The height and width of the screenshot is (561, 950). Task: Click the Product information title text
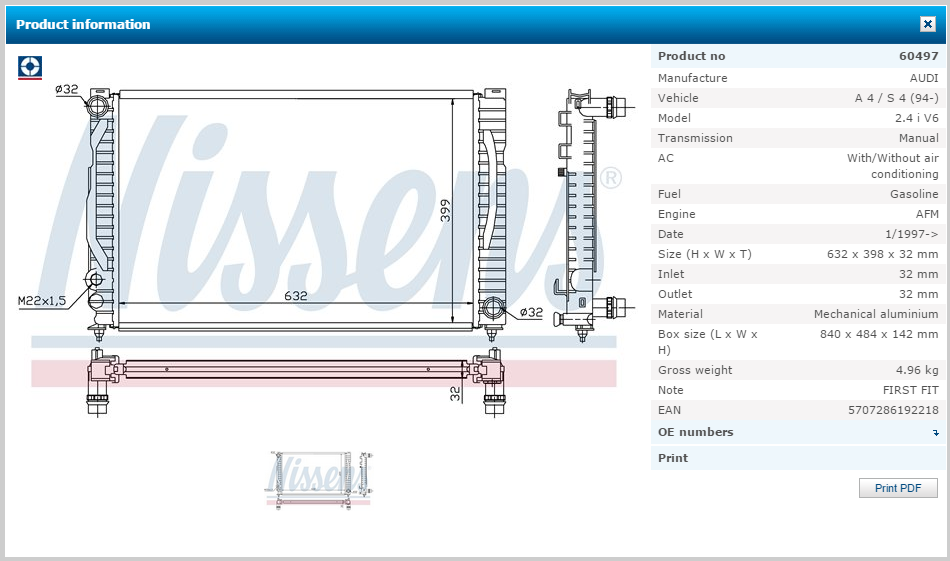(83, 24)
